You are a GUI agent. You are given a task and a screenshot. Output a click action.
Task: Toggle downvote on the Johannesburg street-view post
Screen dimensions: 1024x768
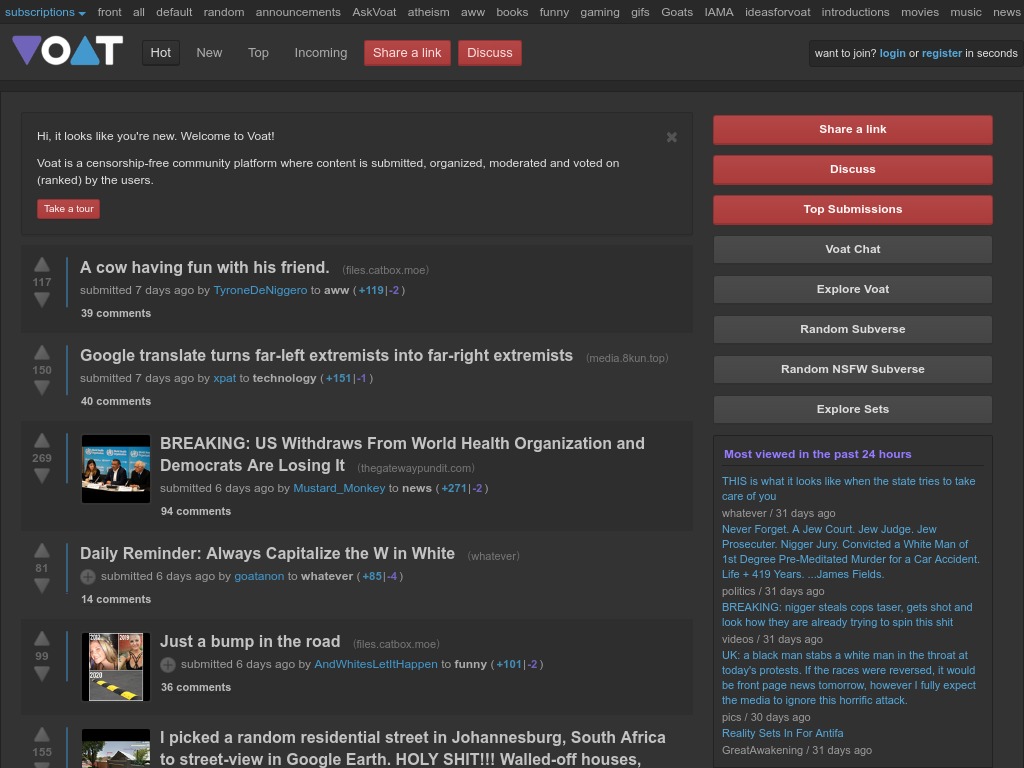[x=41, y=765]
